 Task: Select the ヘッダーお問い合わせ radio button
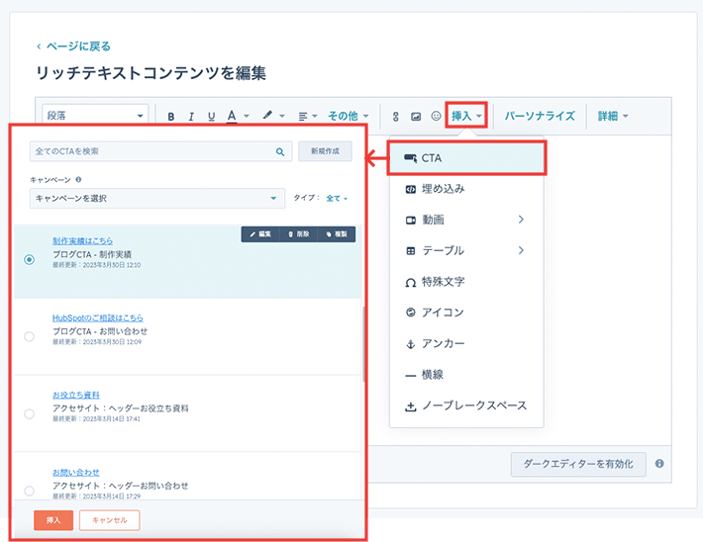point(29,491)
